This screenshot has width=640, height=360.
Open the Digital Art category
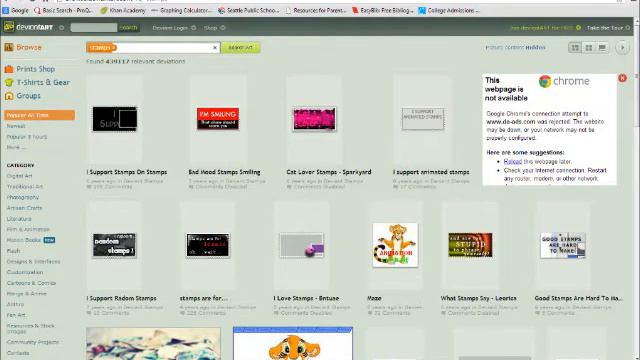[19, 176]
